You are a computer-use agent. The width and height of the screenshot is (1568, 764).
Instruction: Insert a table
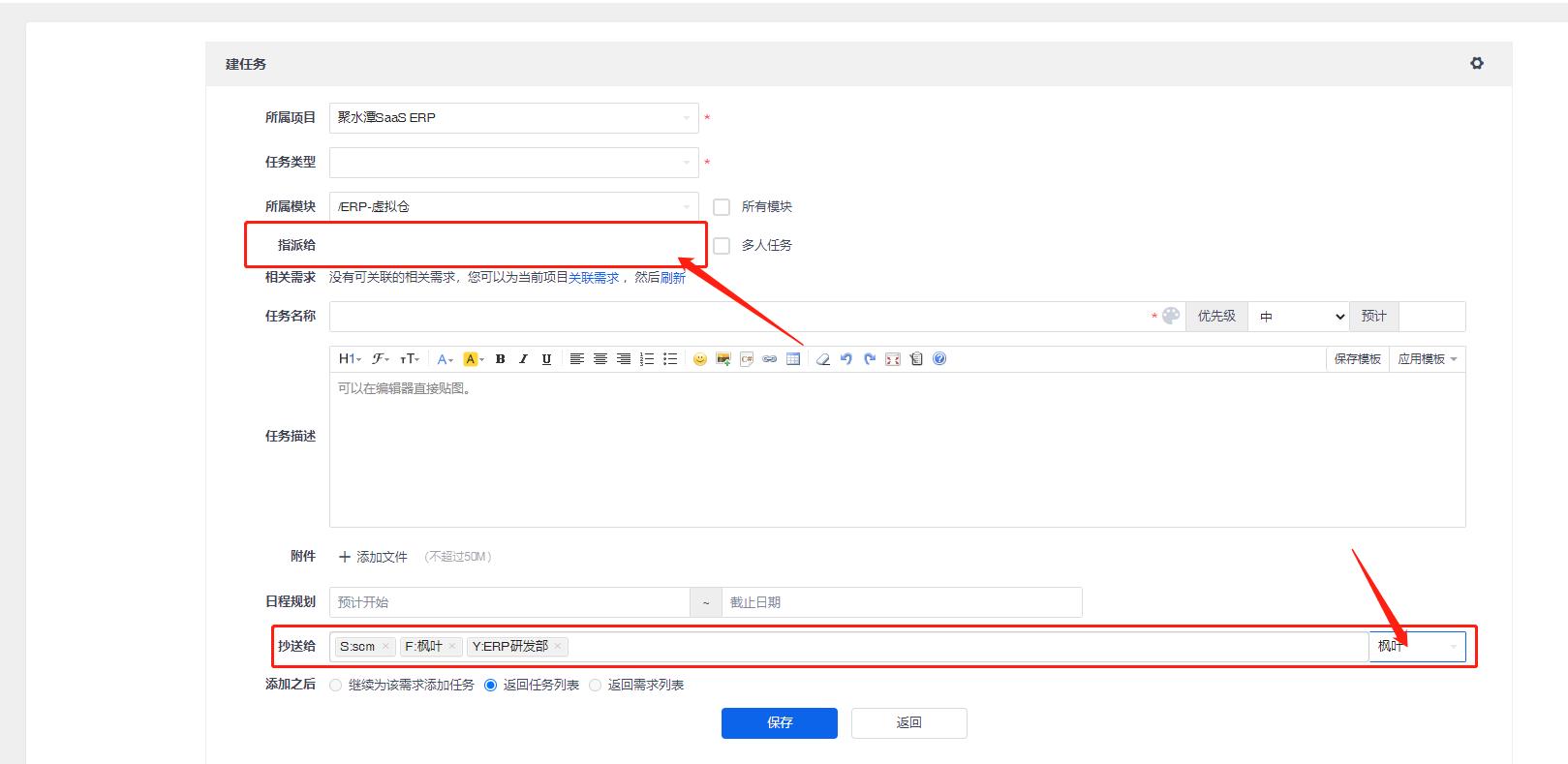(x=793, y=359)
